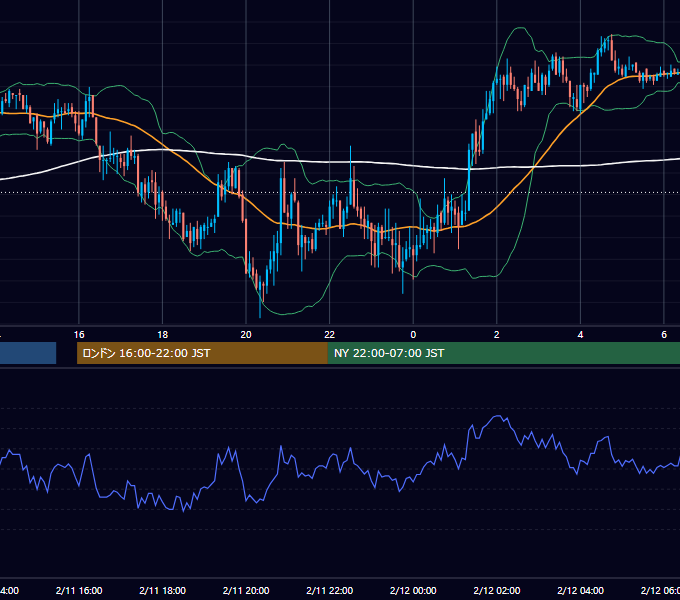Click the 2/11 20:00 date label
The width and height of the screenshot is (680, 600).
pyautogui.click(x=246, y=590)
